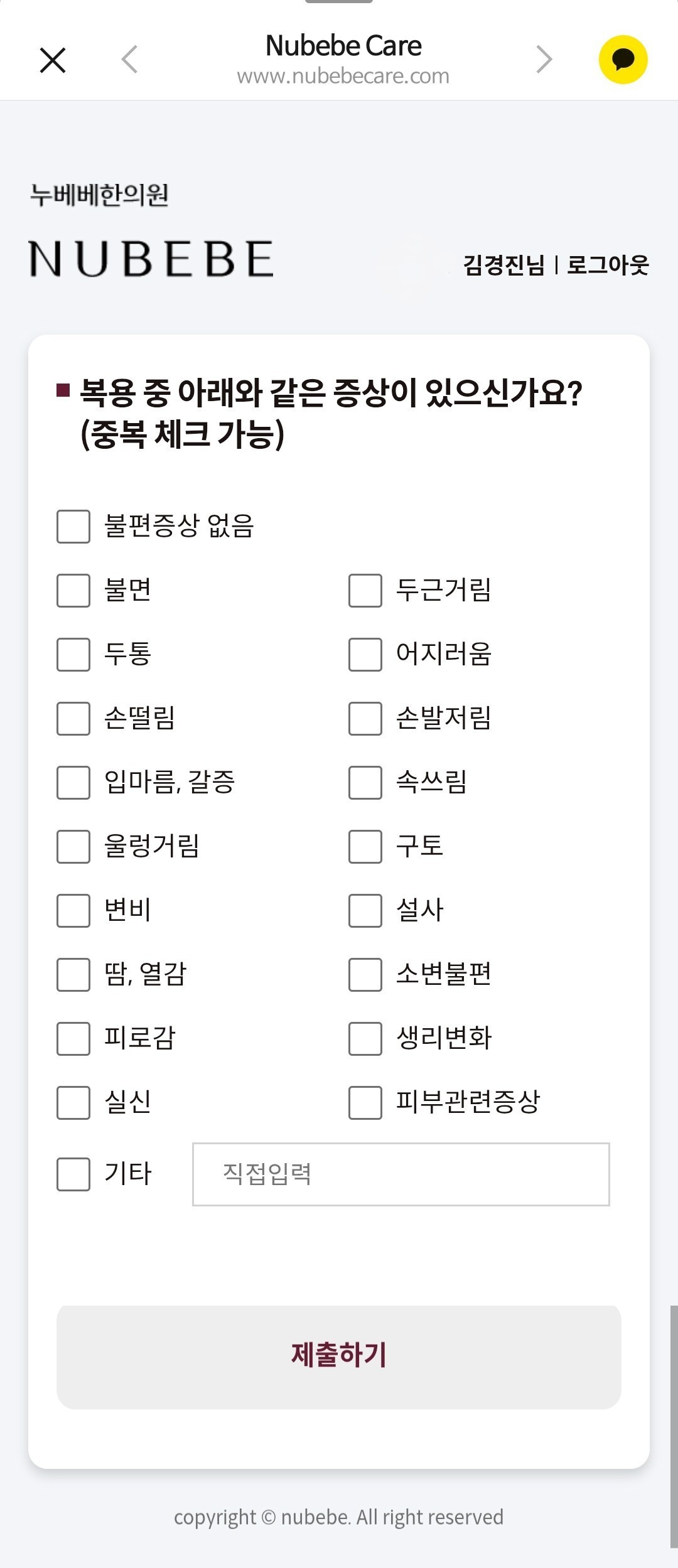
Task: Select the 속쓰림 symptom checkbox
Action: pyautogui.click(x=364, y=783)
